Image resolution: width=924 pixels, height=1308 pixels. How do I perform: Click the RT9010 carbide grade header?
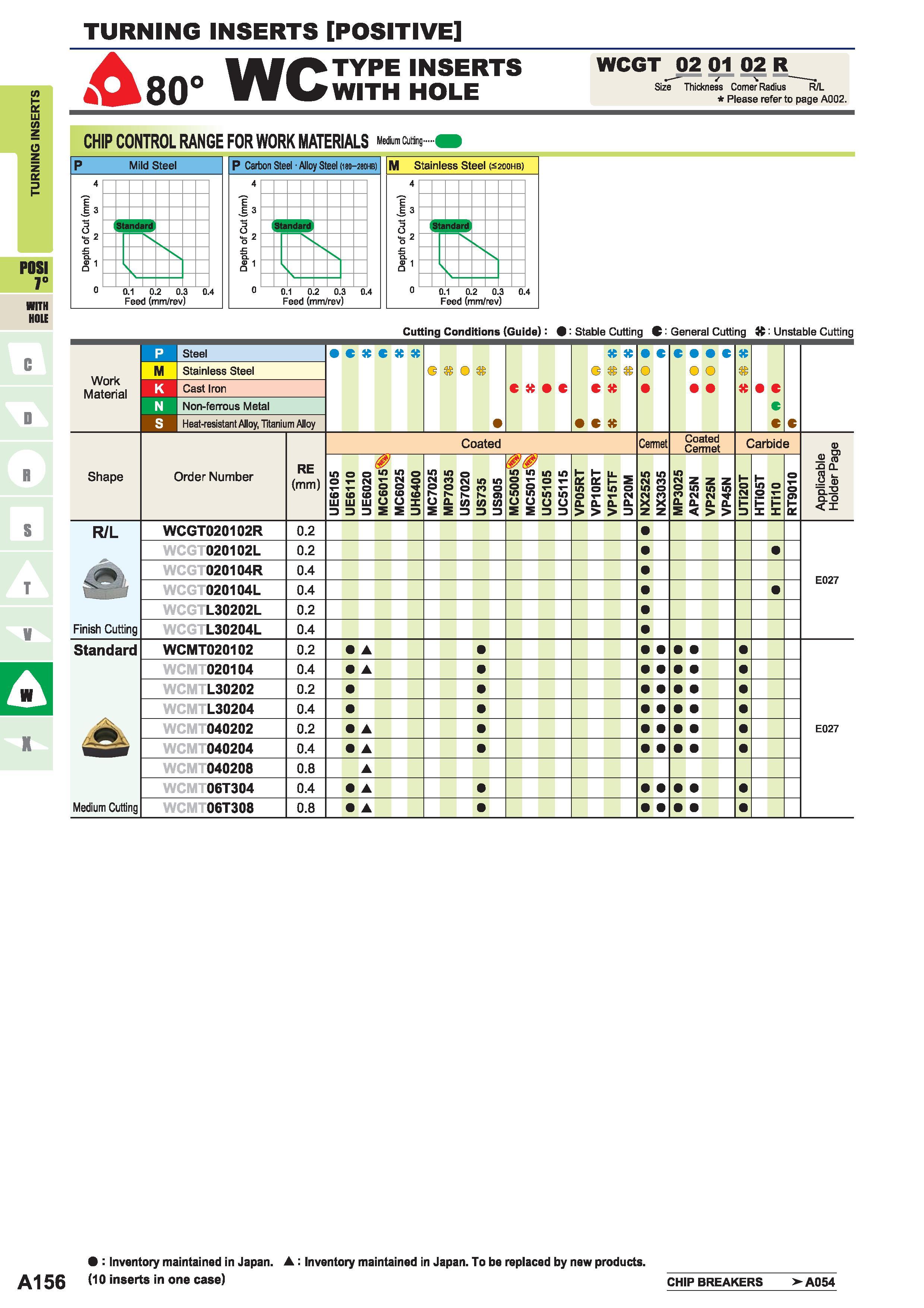792,493
